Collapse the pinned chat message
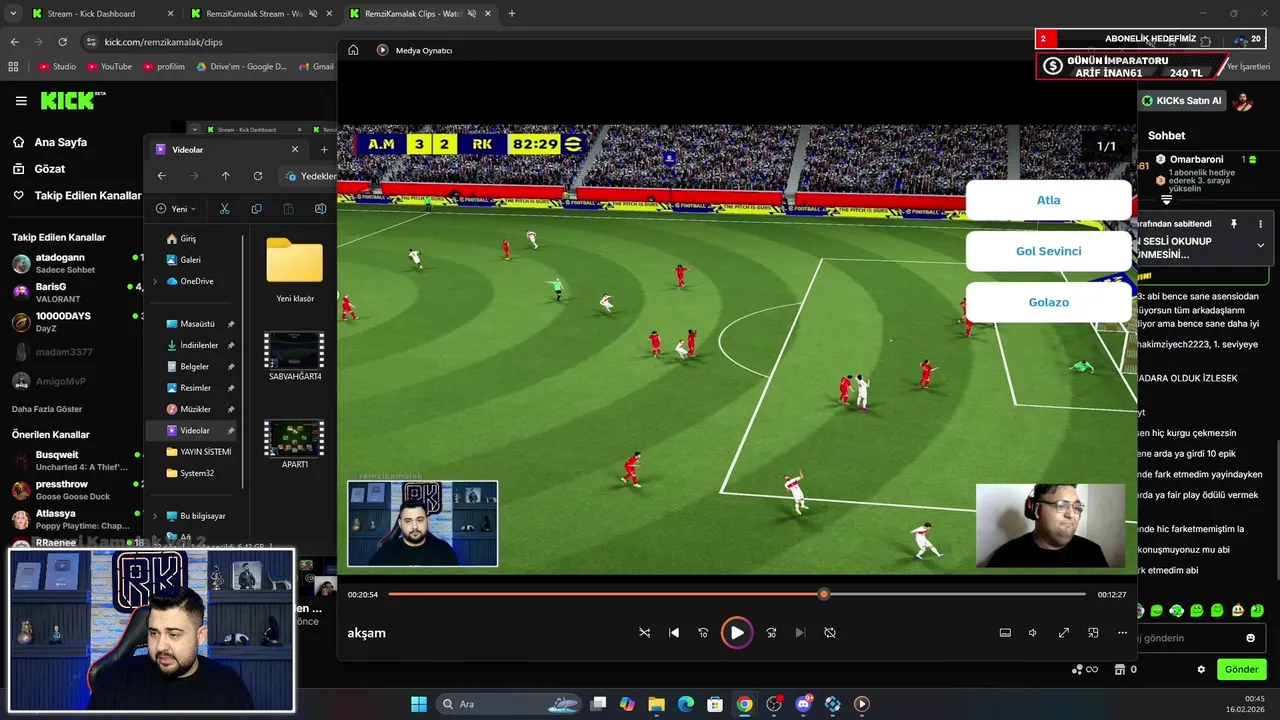Screen dimensions: 1280x720 tap(1260, 245)
